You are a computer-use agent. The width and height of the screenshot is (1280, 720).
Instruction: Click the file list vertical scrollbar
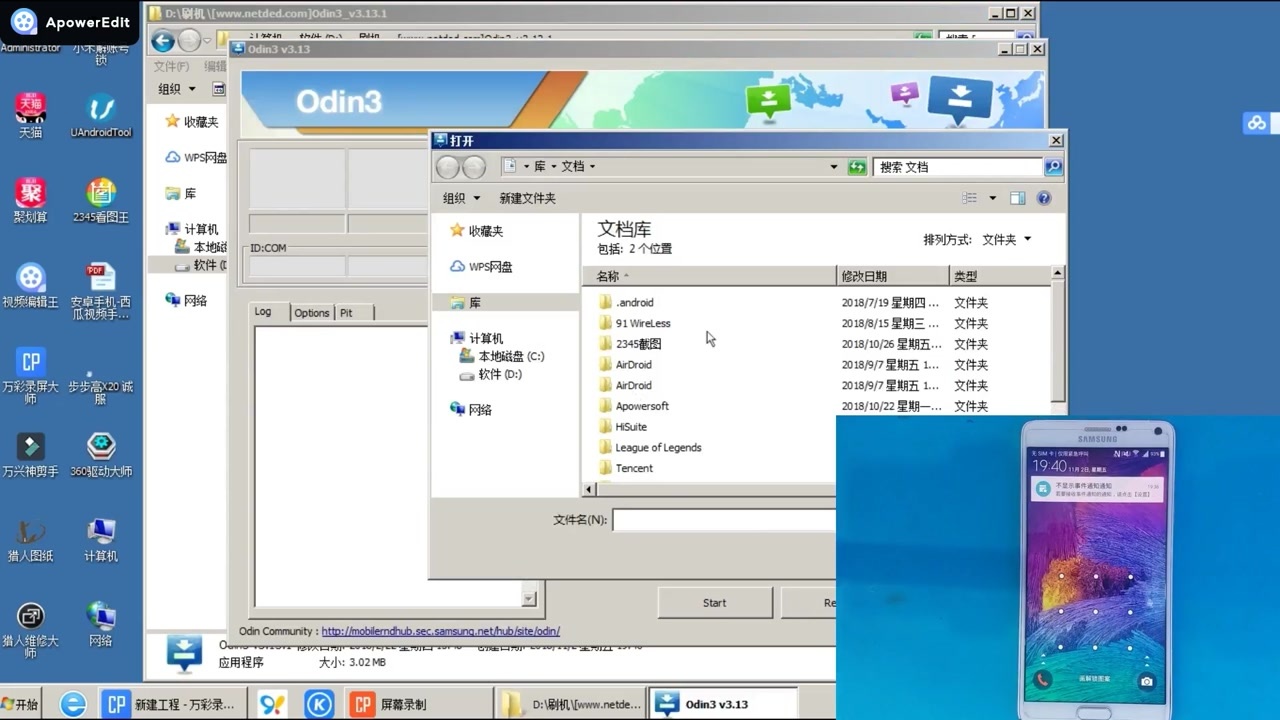coord(1058,340)
